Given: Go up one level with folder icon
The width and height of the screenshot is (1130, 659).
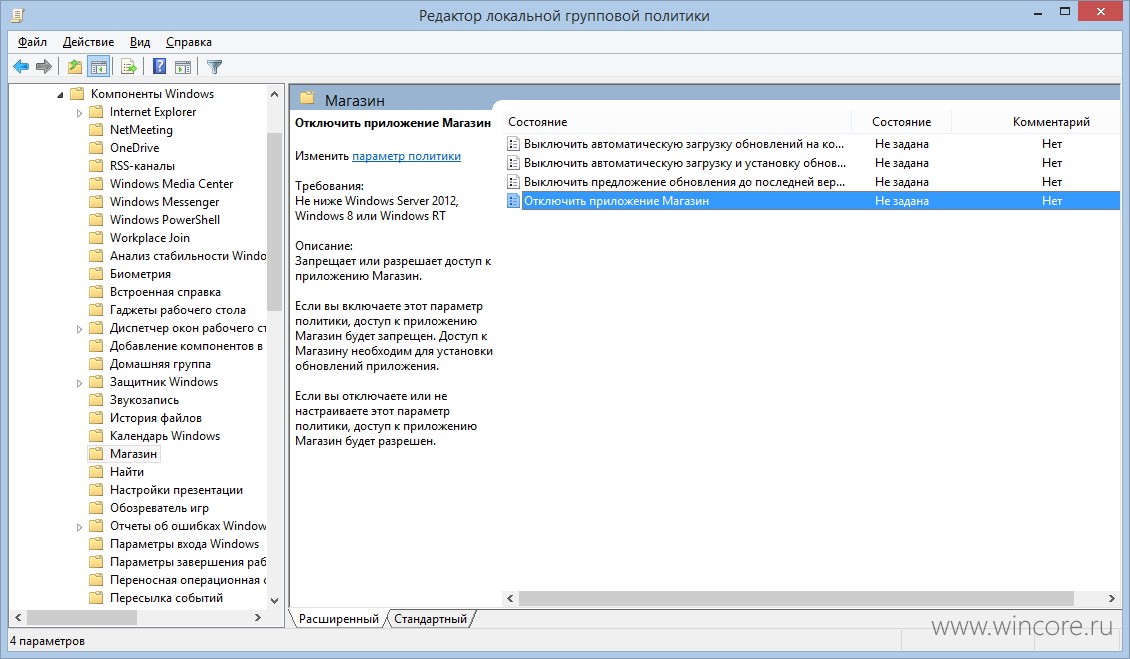Looking at the screenshot, I should tap(74, 67).
